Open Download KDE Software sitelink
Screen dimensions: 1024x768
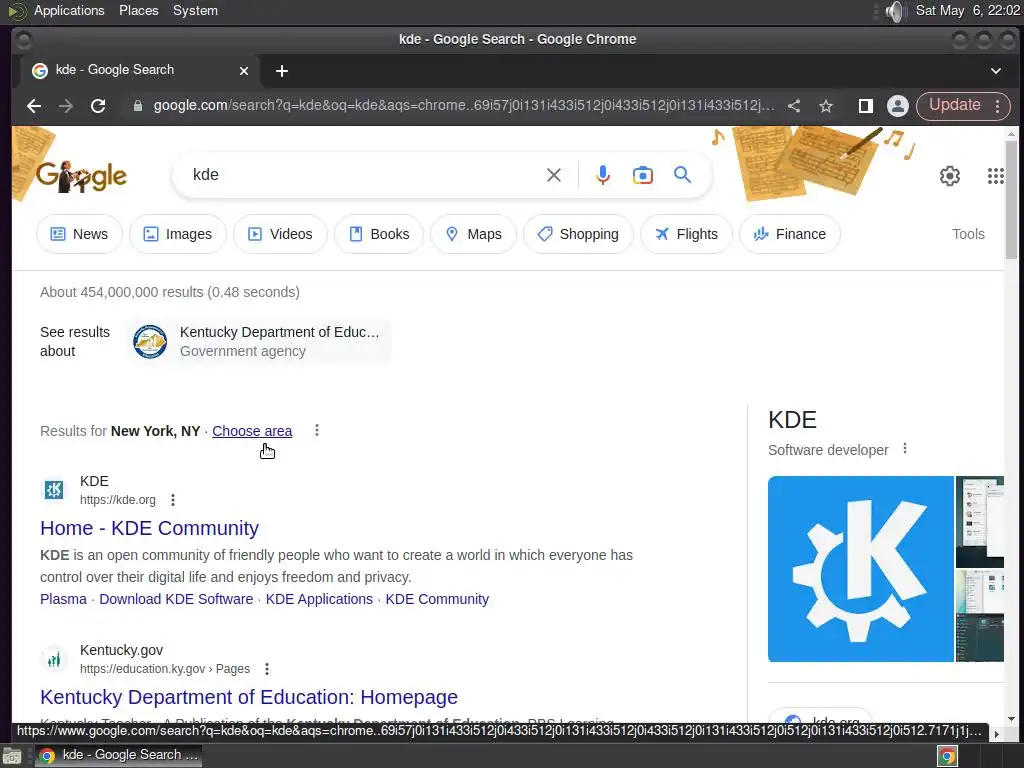tap(176, 599)
